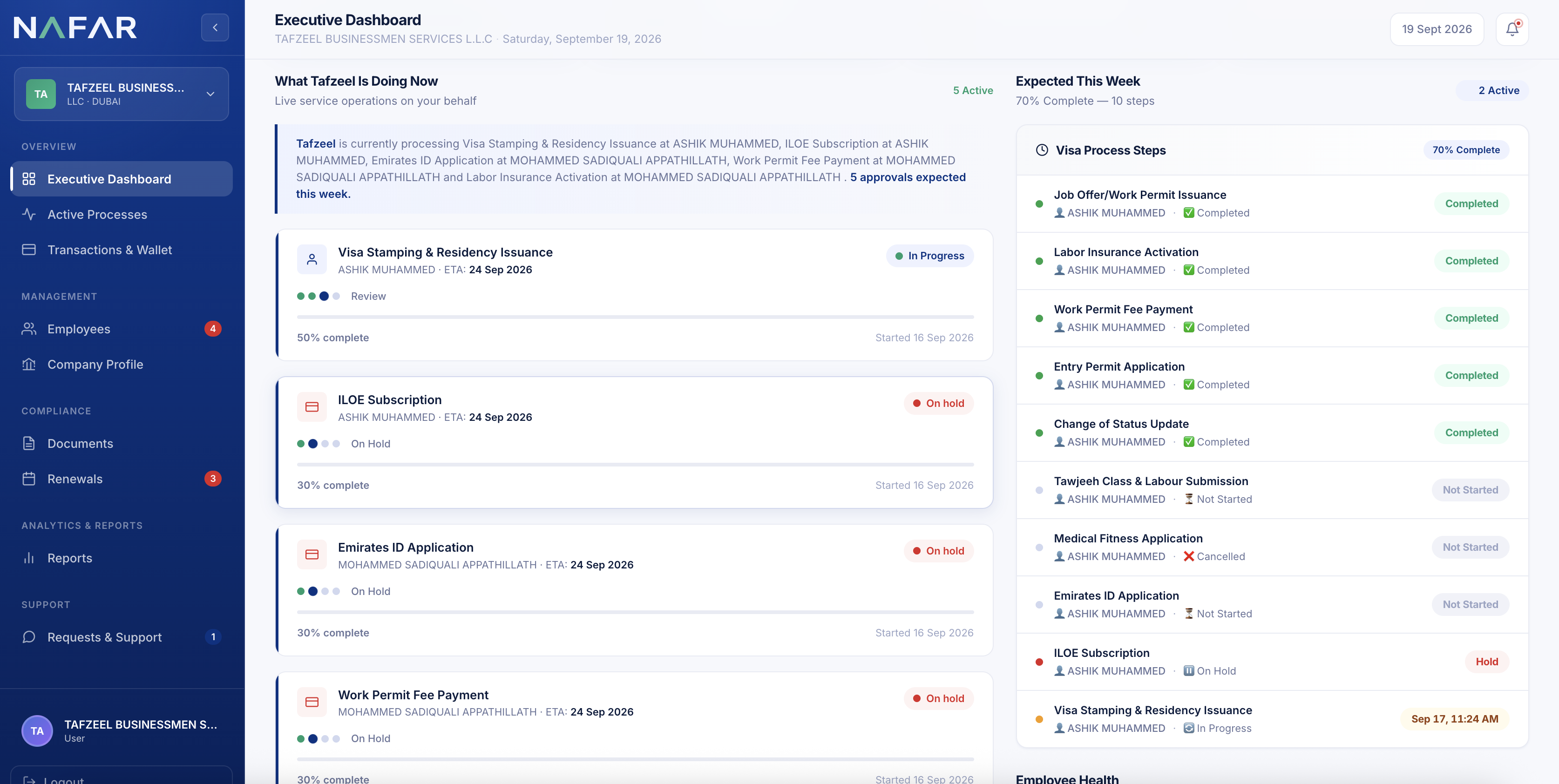The image size is (1559, 784).
Task: Navigate to Employees
Action: click(121, 329)
